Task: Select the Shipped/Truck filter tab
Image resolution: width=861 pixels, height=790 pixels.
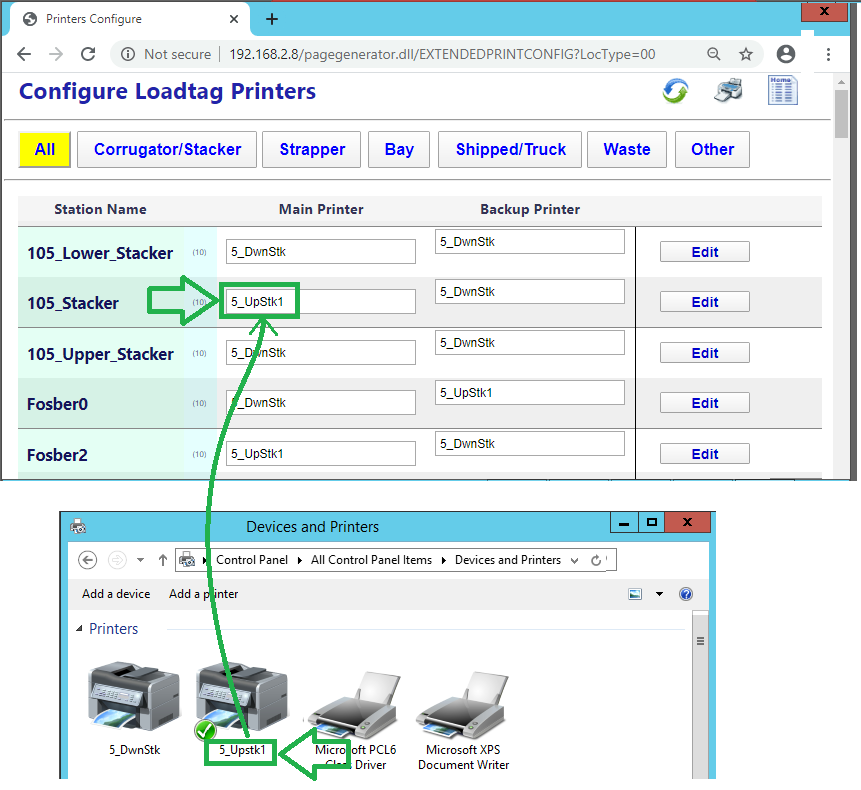Action: [x=510, y=150]
